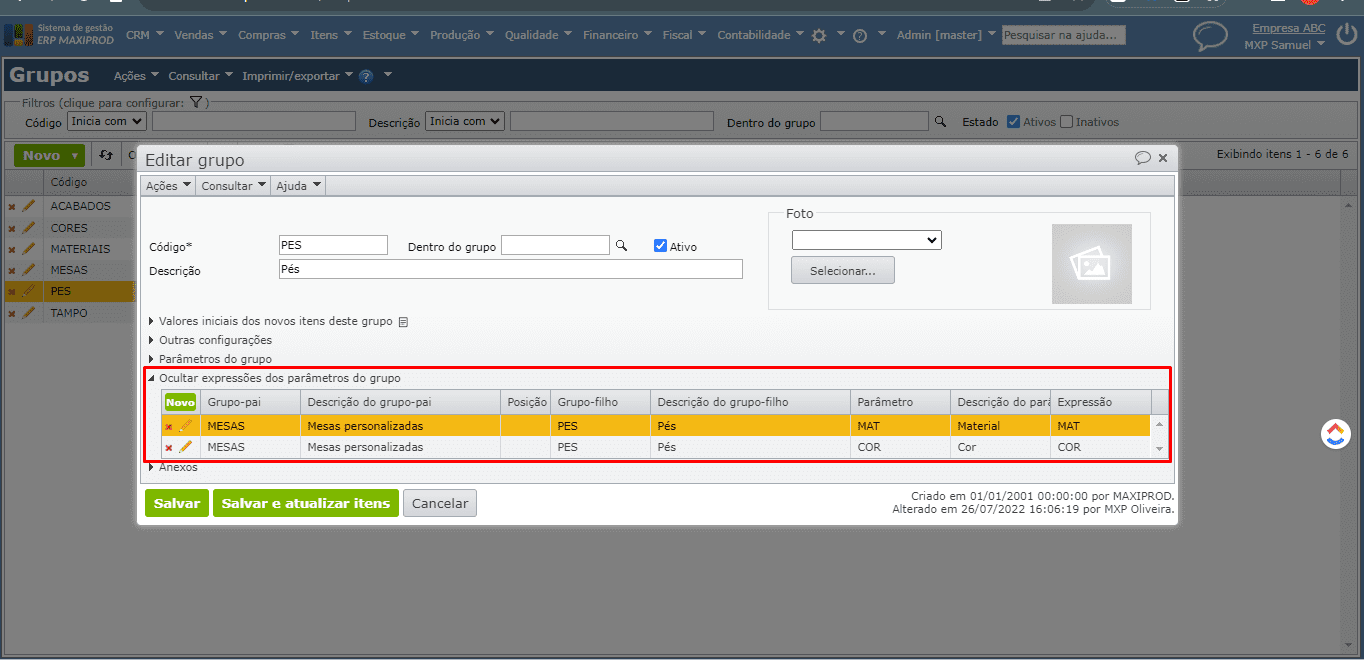Viewport: 1364px width, 660px height.
Task: Toggle the Ativos filter checkbox
Action: point(1014,122)
